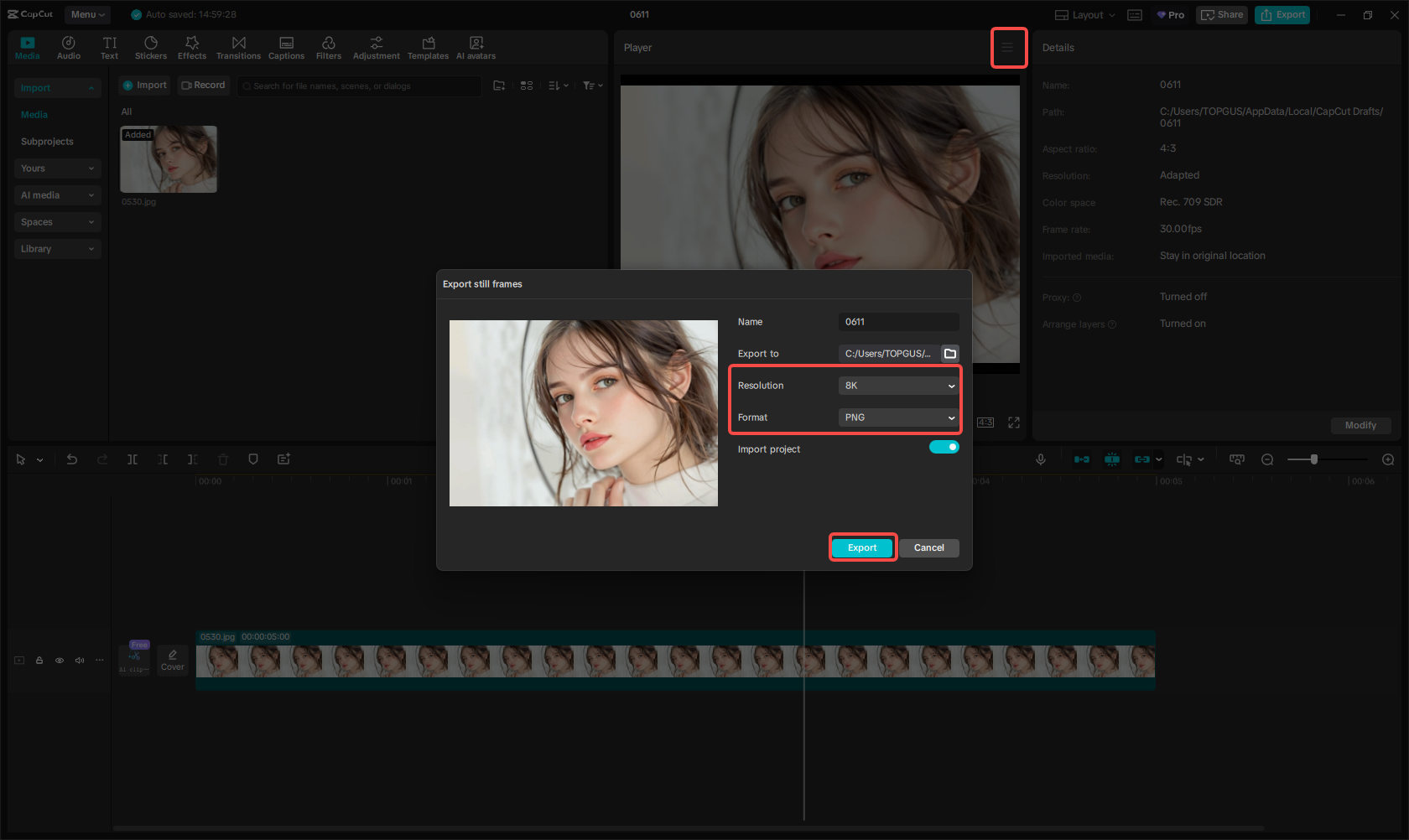Go to the Transitions tab
1409x840 pixels.
(238, 48)
